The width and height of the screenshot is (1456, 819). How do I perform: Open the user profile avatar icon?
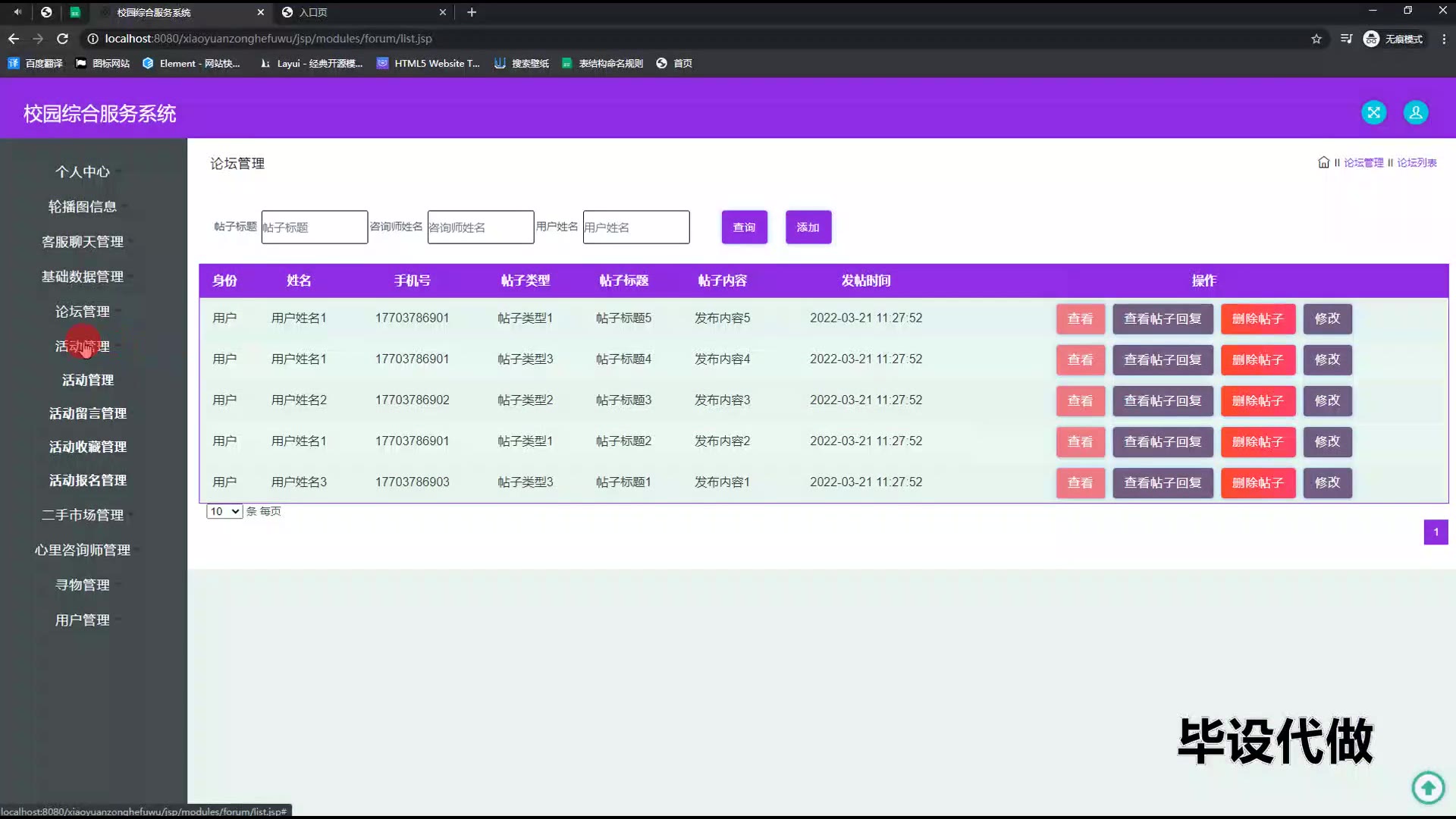click(x=1415, y=112)
